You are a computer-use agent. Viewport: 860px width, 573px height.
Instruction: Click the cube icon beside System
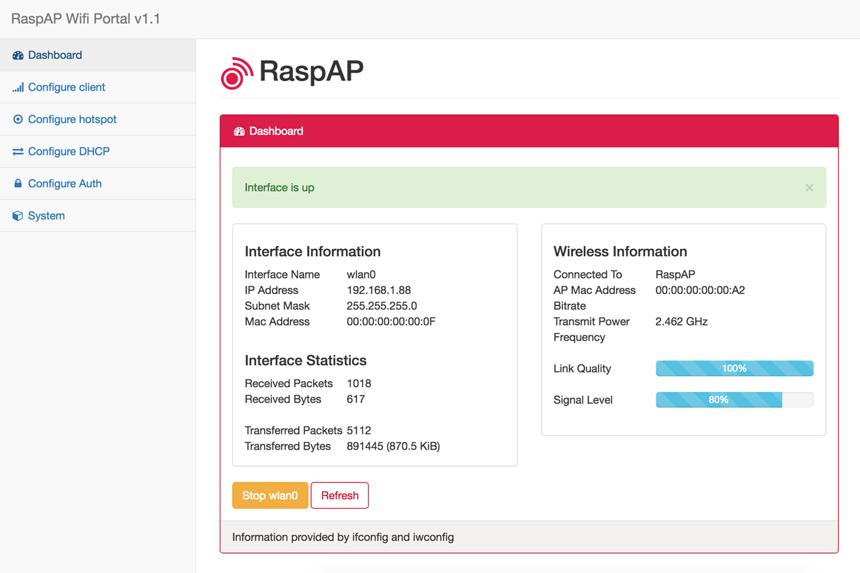tap(18, 215)
